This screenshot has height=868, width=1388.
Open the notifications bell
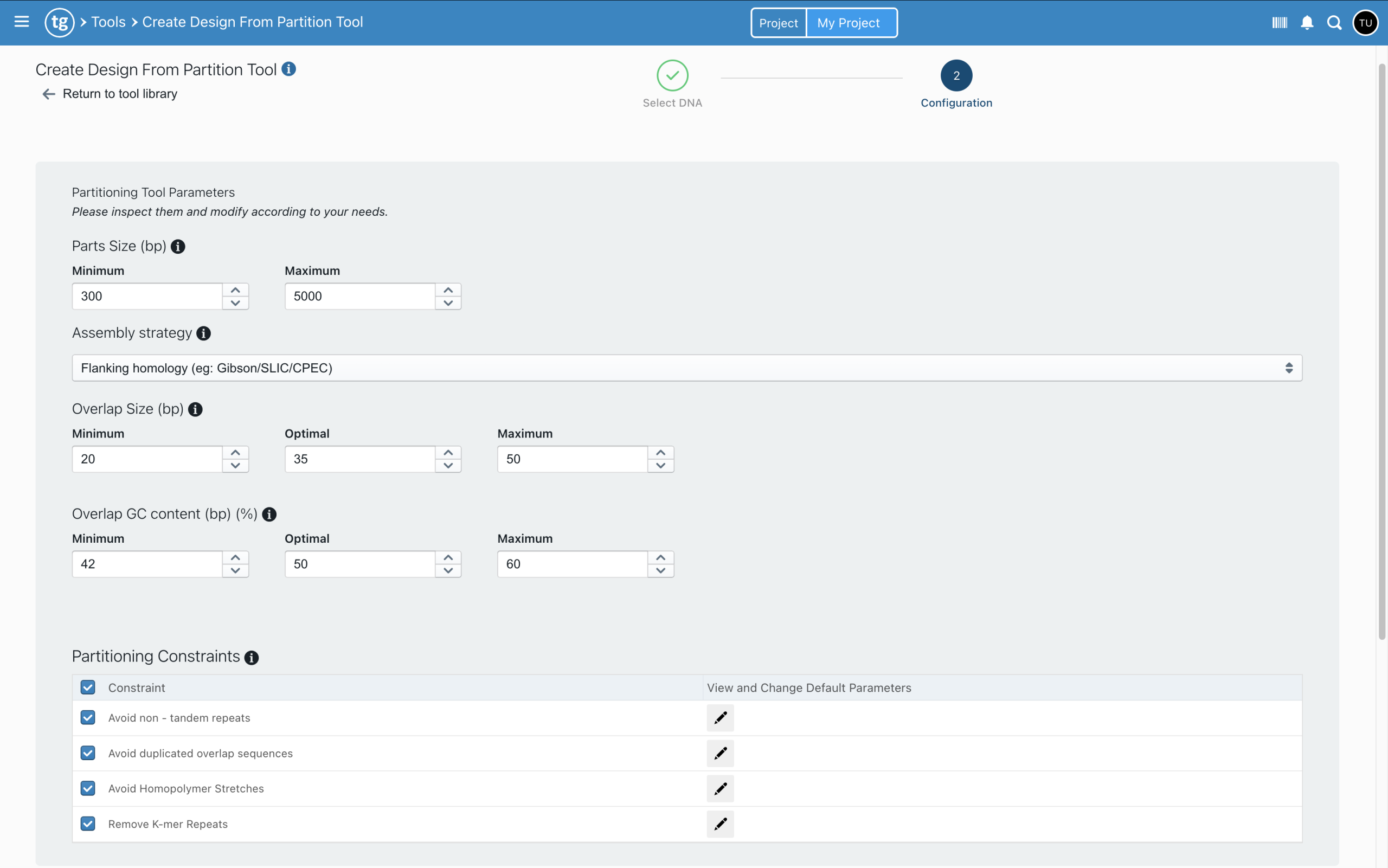pyautogui.click(x=1307, y=23)
